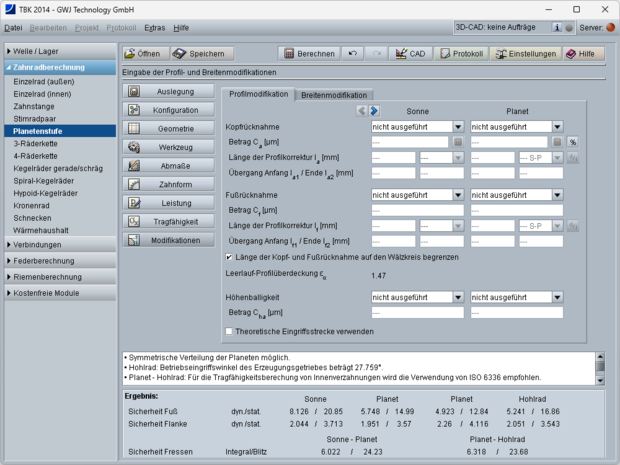Switch to the Breitenmodifikation tab
Image resolution: width=620 pixels, height=465 pixels.
[x=334, y=94]
